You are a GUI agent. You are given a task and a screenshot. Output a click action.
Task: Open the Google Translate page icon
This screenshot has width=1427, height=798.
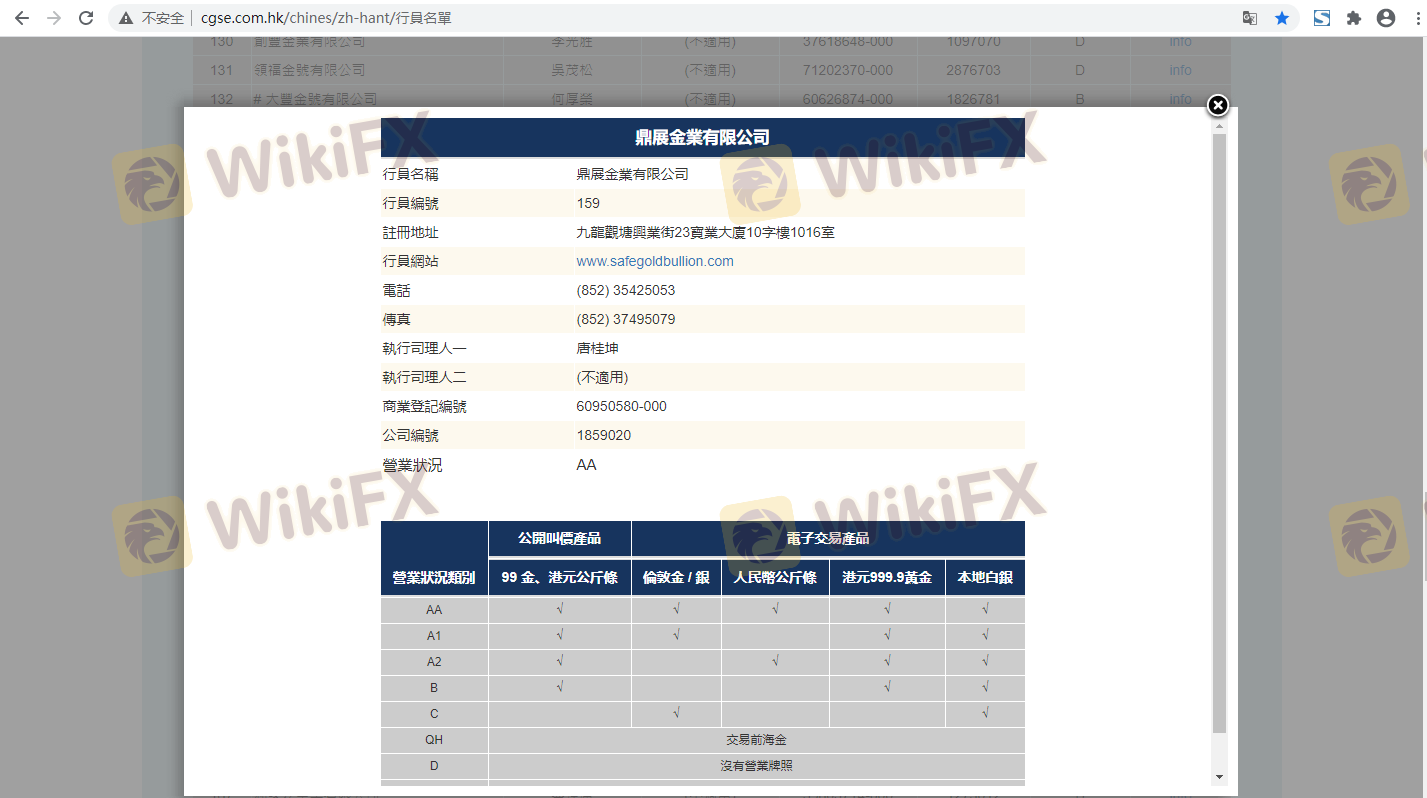1250,18
